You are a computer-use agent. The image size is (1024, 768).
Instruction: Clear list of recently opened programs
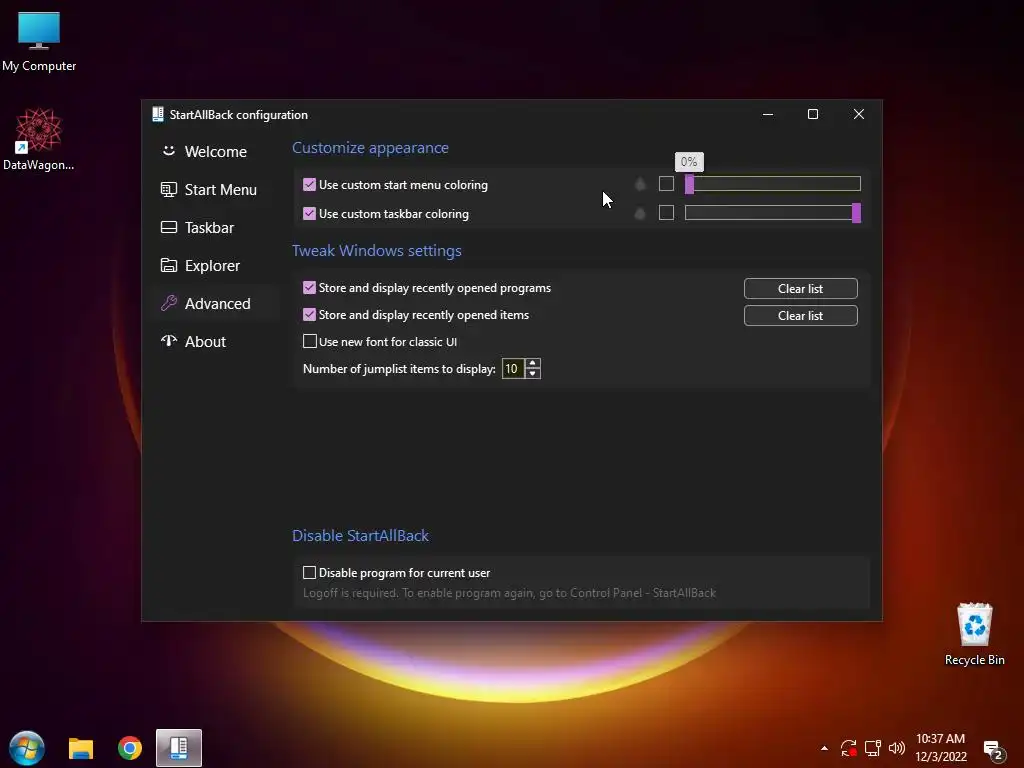click(x=800, y=289)
